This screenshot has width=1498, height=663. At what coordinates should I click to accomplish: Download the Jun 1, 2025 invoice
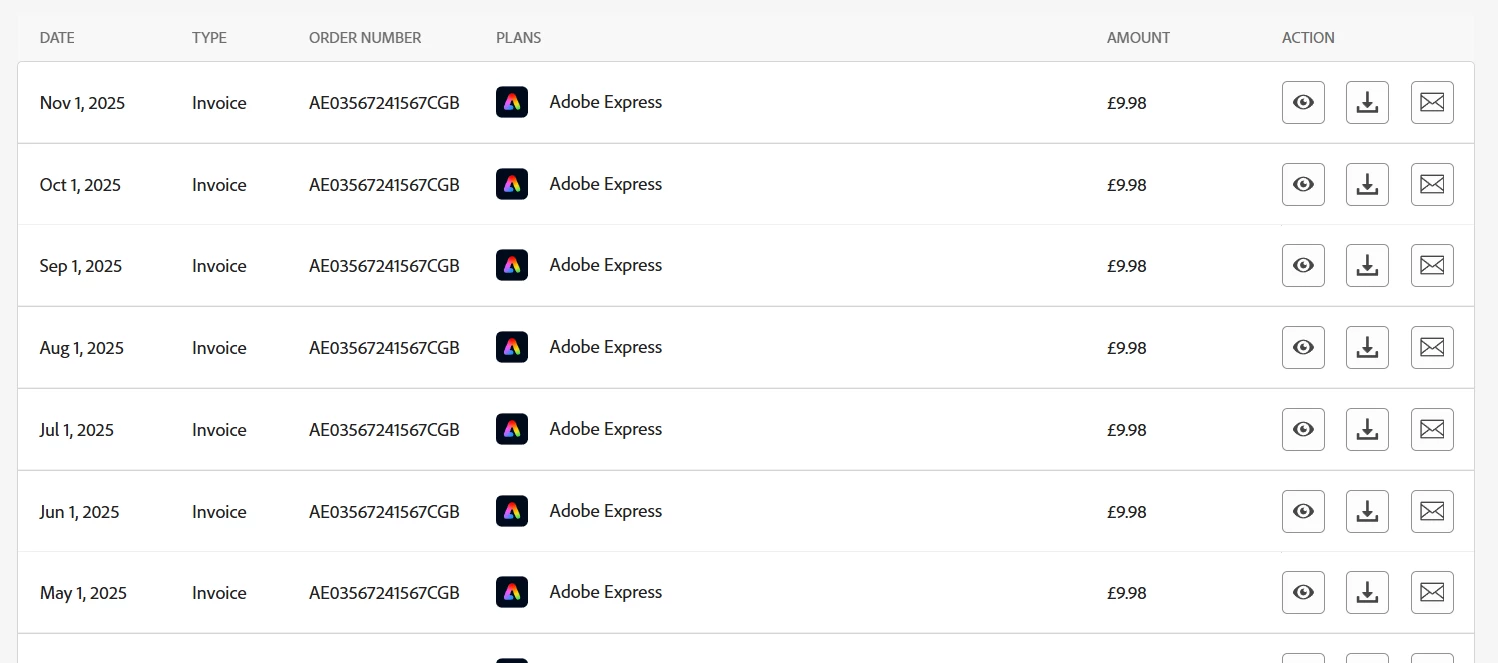coord(1367,512)
